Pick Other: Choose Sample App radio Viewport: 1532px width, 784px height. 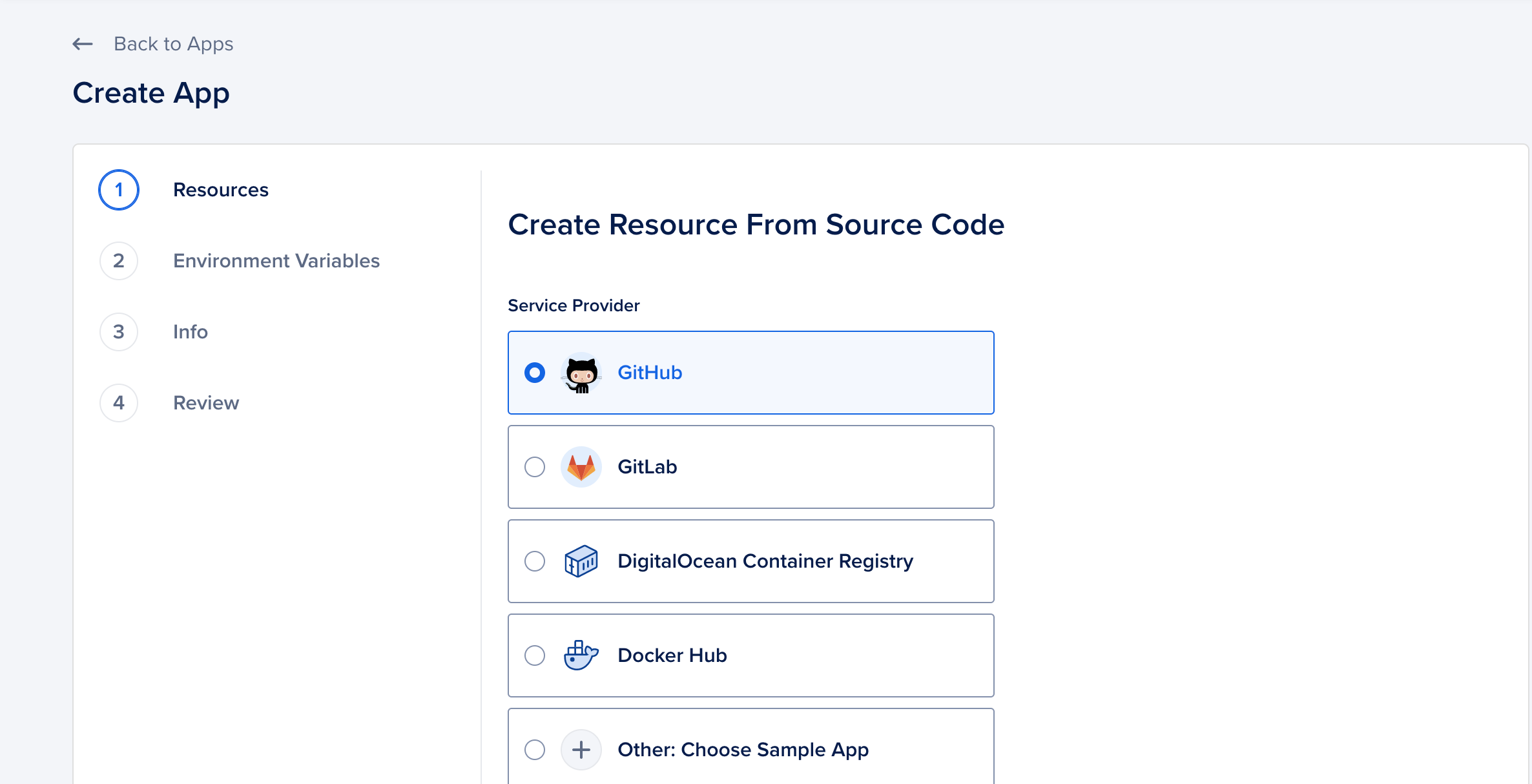click(x=535, y=750)
